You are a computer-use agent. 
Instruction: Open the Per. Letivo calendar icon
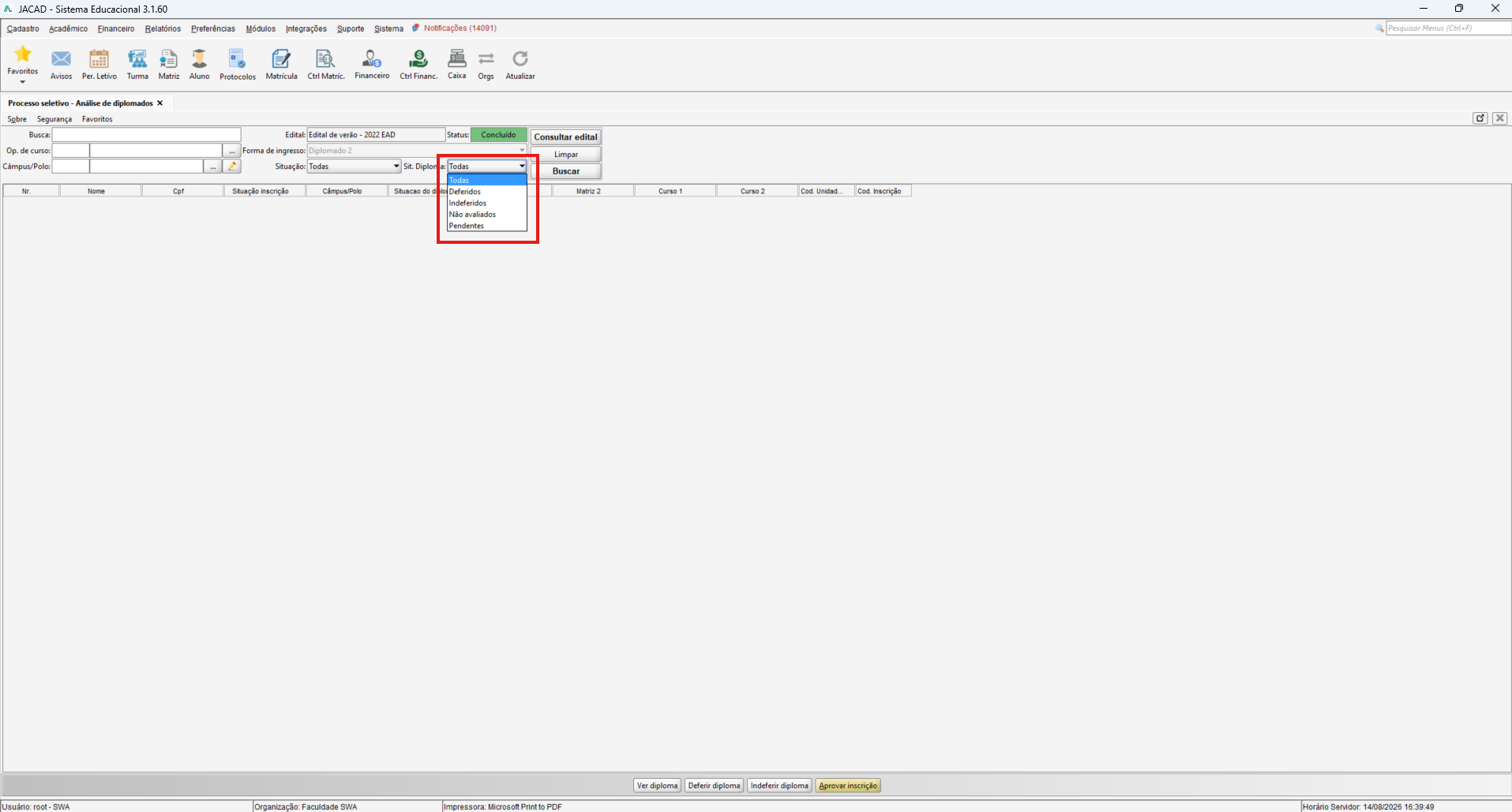99,59
